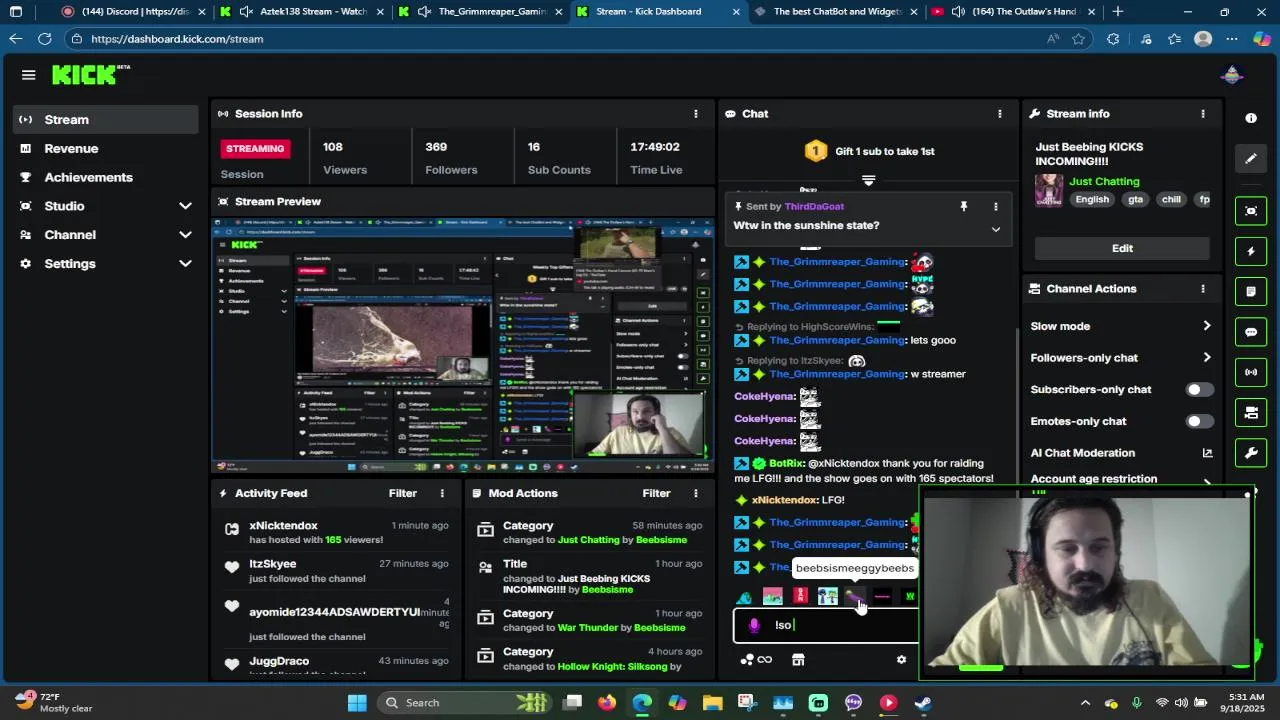Image resolution: width=1280 pixels, height=720 pixels.
Task: Open Followers-only chat options chevron
Action: click(x=1206, y=358)
